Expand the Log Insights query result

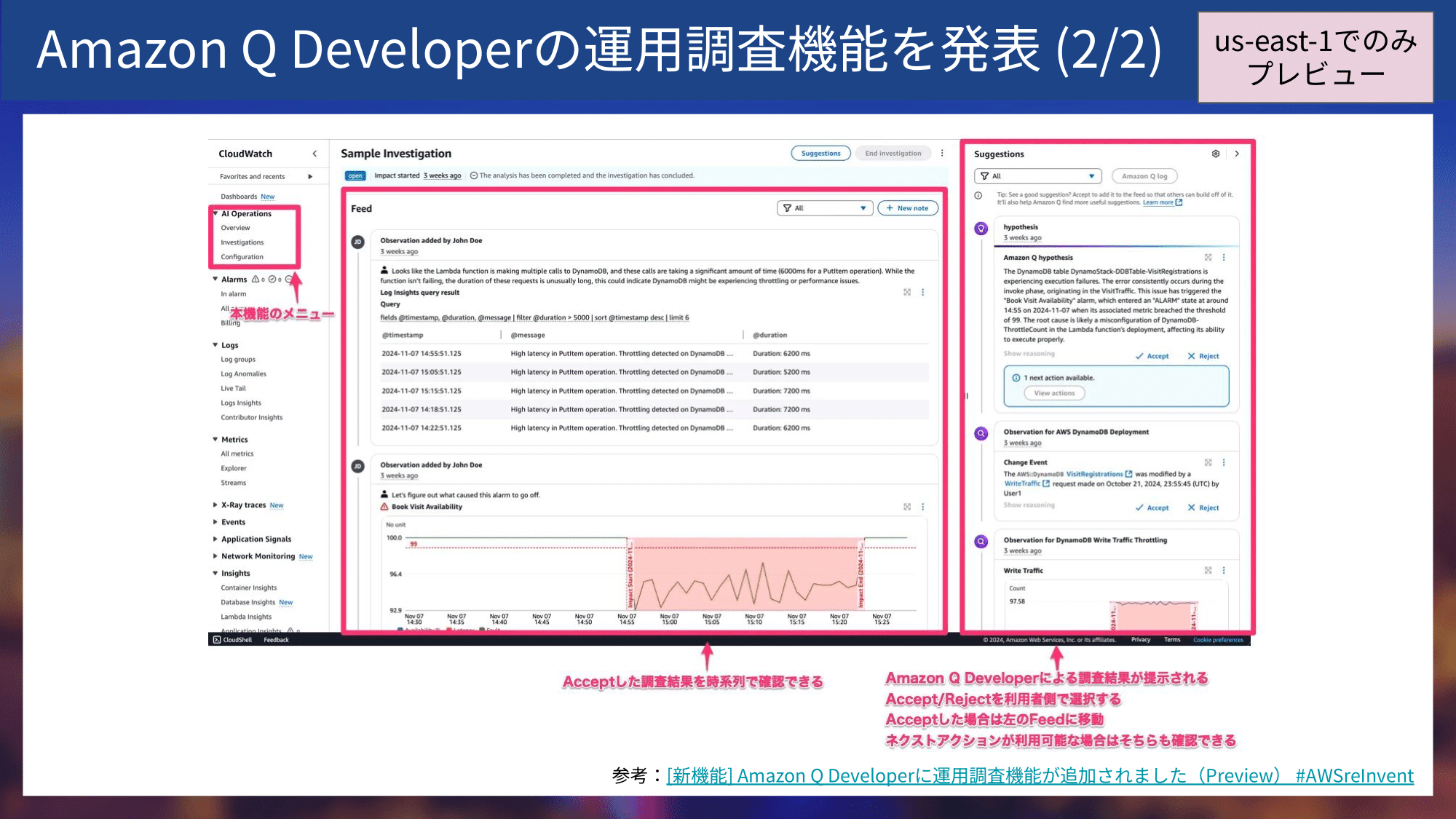pos(907,292)
